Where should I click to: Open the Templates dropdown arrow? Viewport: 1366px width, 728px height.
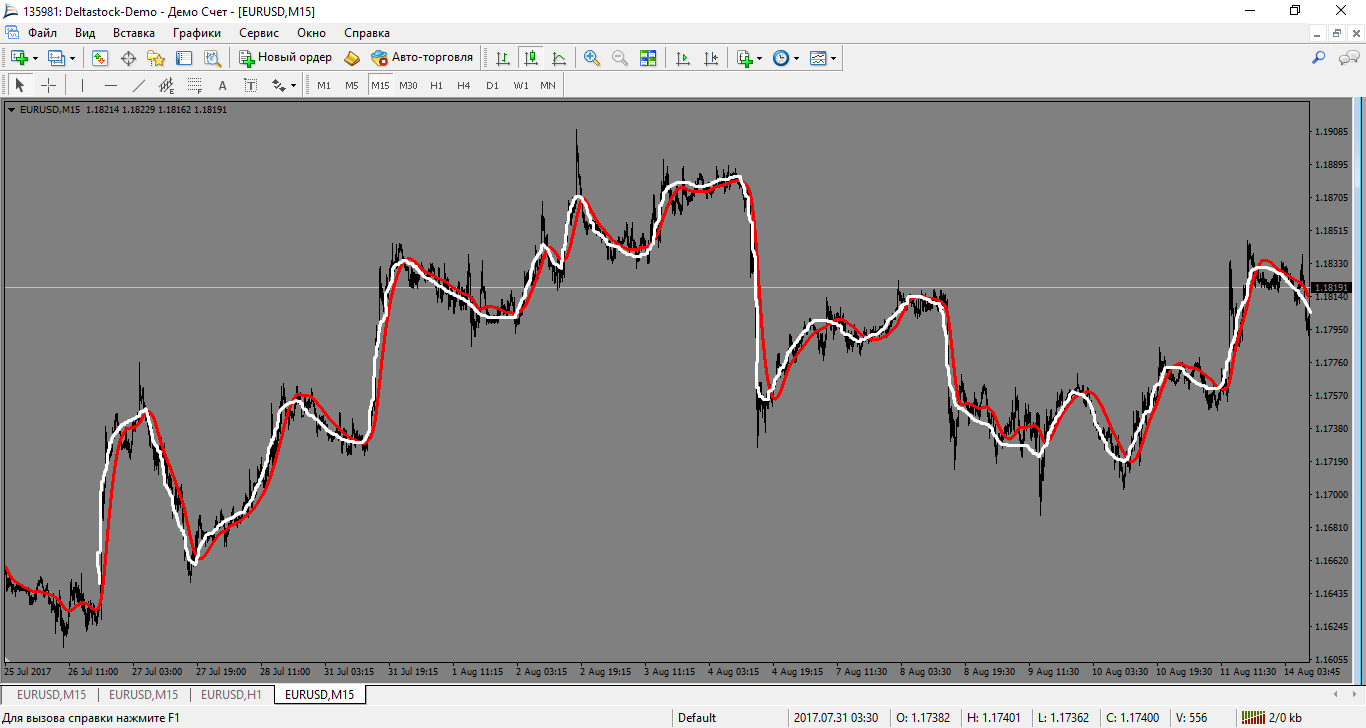pyautogui.click(x=834, y=58)
